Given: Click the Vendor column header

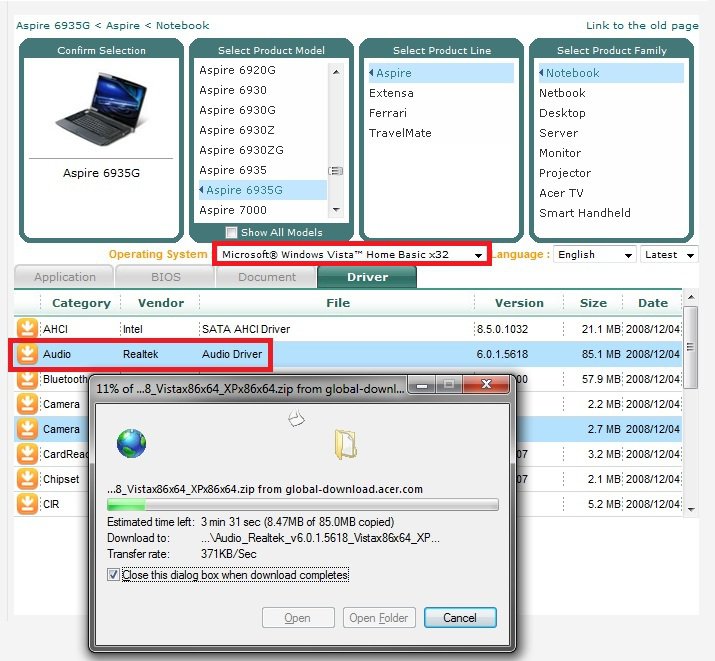Looking at the screenshot, I should 161,303.
